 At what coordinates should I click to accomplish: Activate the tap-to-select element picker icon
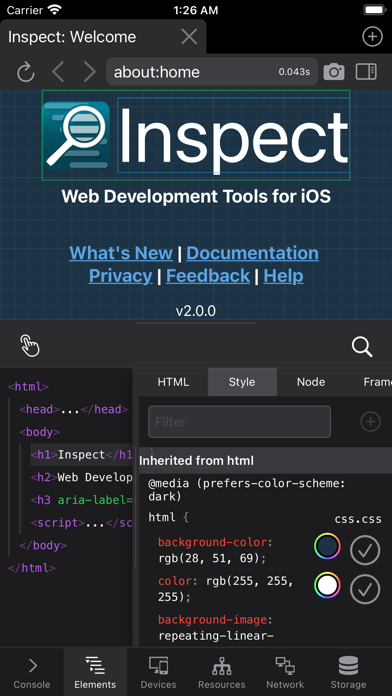pos(30,346)
